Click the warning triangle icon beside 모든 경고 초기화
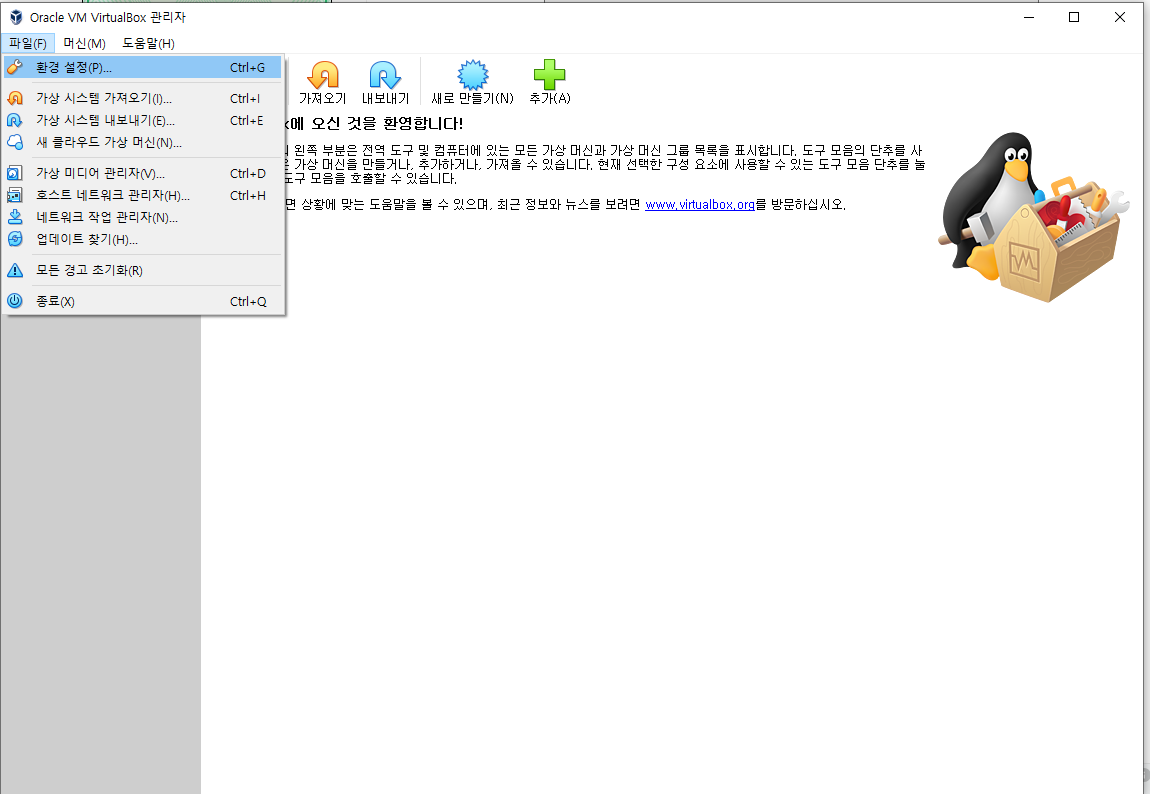This screenshot has width=1150, height=794. (x=15, y=270)
